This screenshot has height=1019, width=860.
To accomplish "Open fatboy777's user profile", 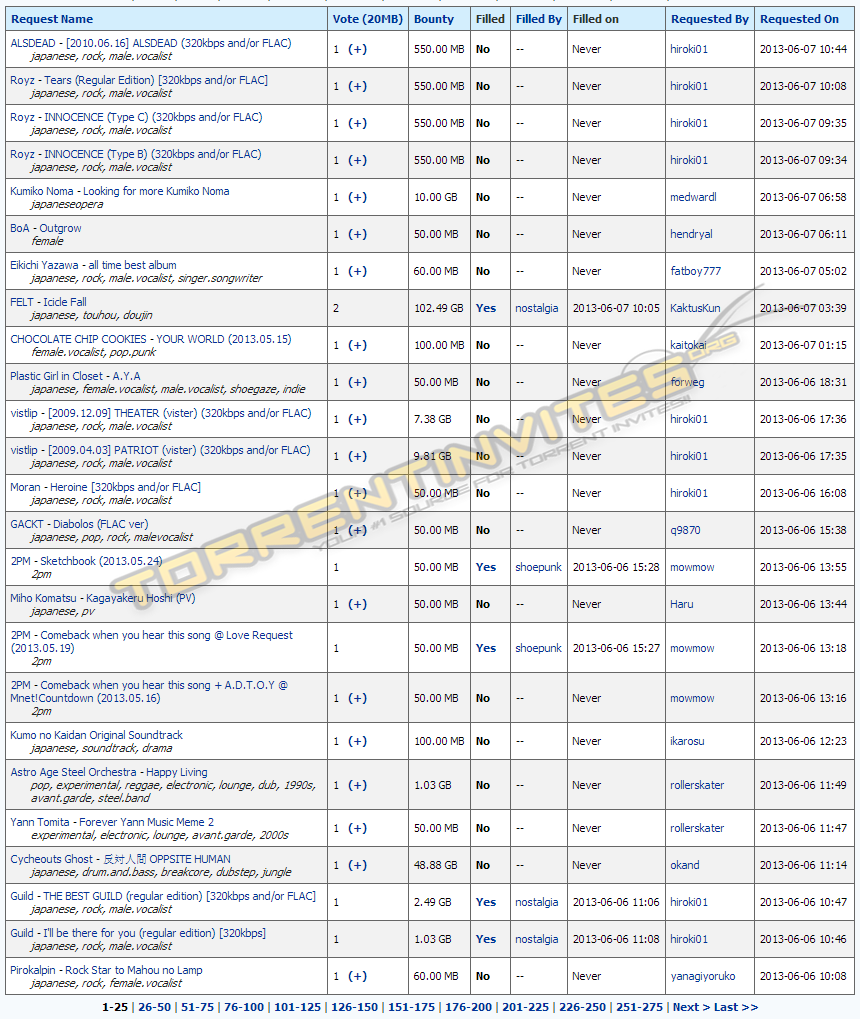I will (696, 272).
